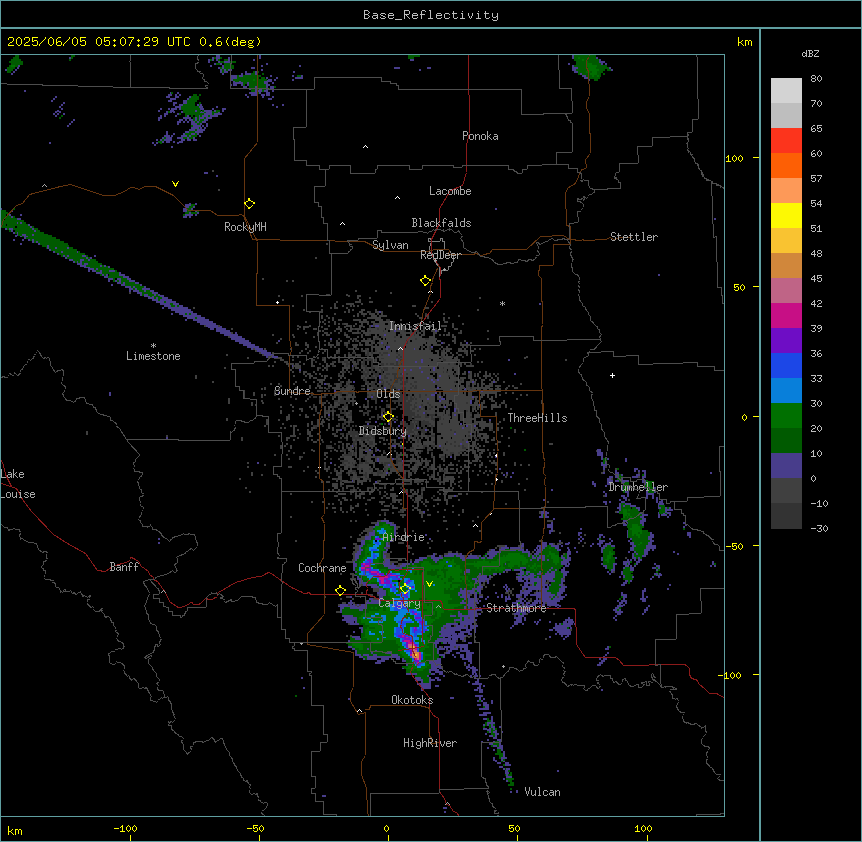Click the yellow V marker northwest of RockyMH

pos(175,184)
